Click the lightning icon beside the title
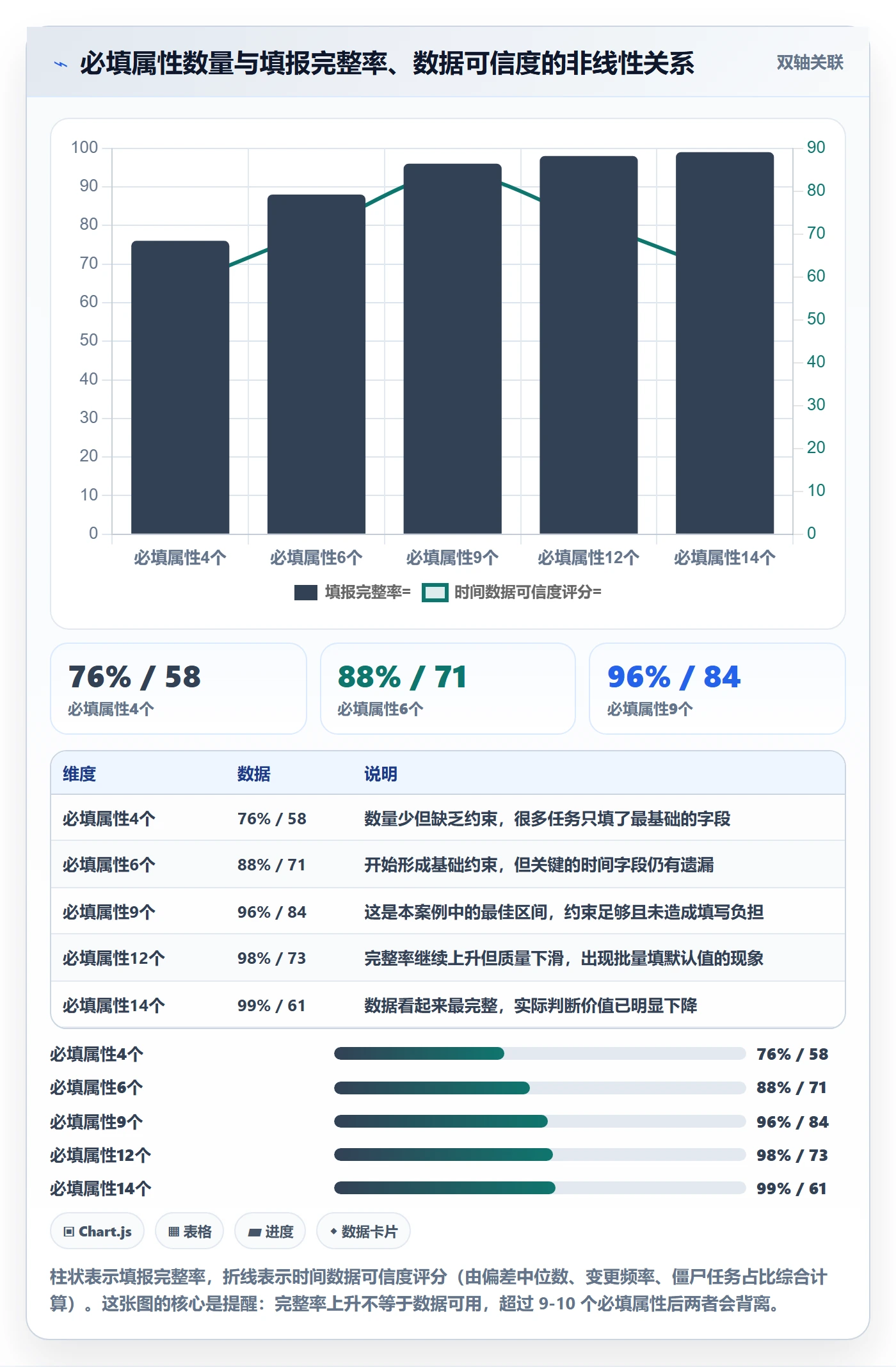The image size is (896, 1367). coord(61,63)
